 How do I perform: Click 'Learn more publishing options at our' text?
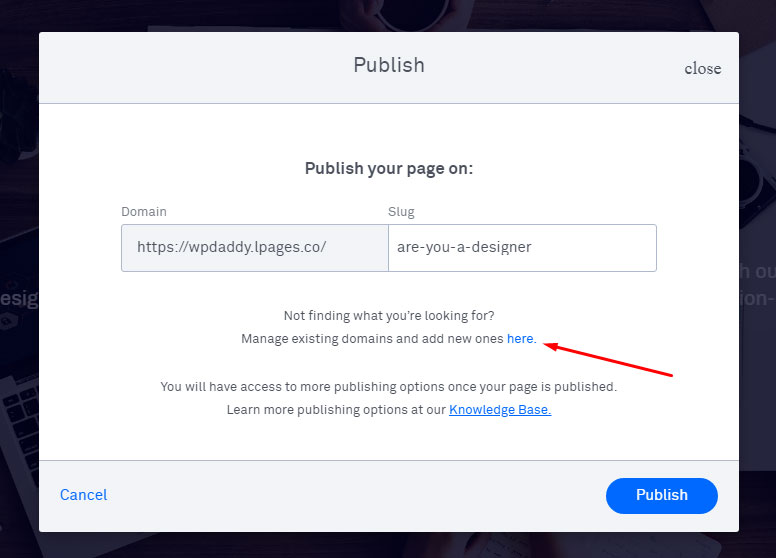(x=336, y=410)
